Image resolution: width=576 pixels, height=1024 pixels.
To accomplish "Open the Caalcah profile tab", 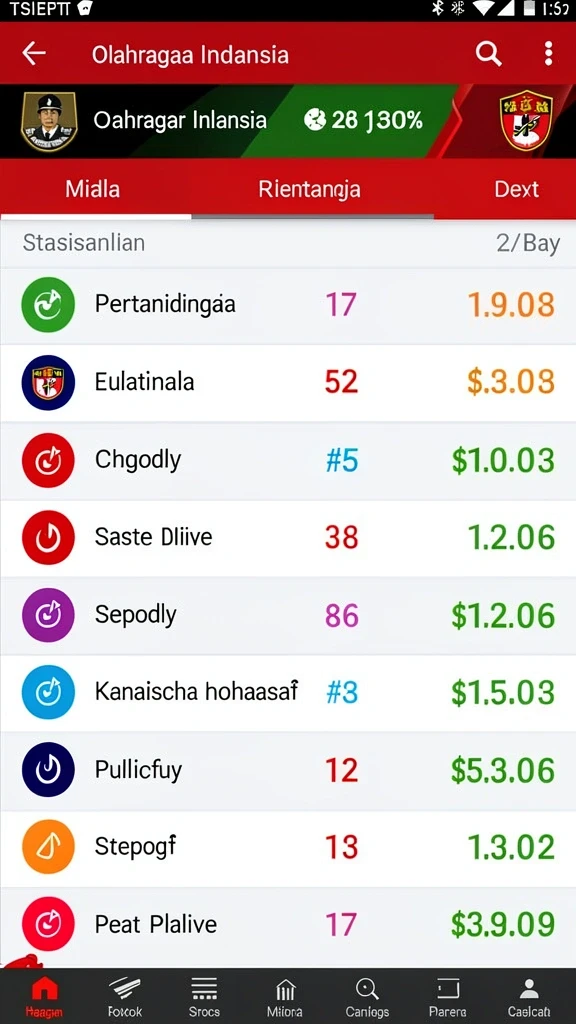I will (x=529, y=997).
